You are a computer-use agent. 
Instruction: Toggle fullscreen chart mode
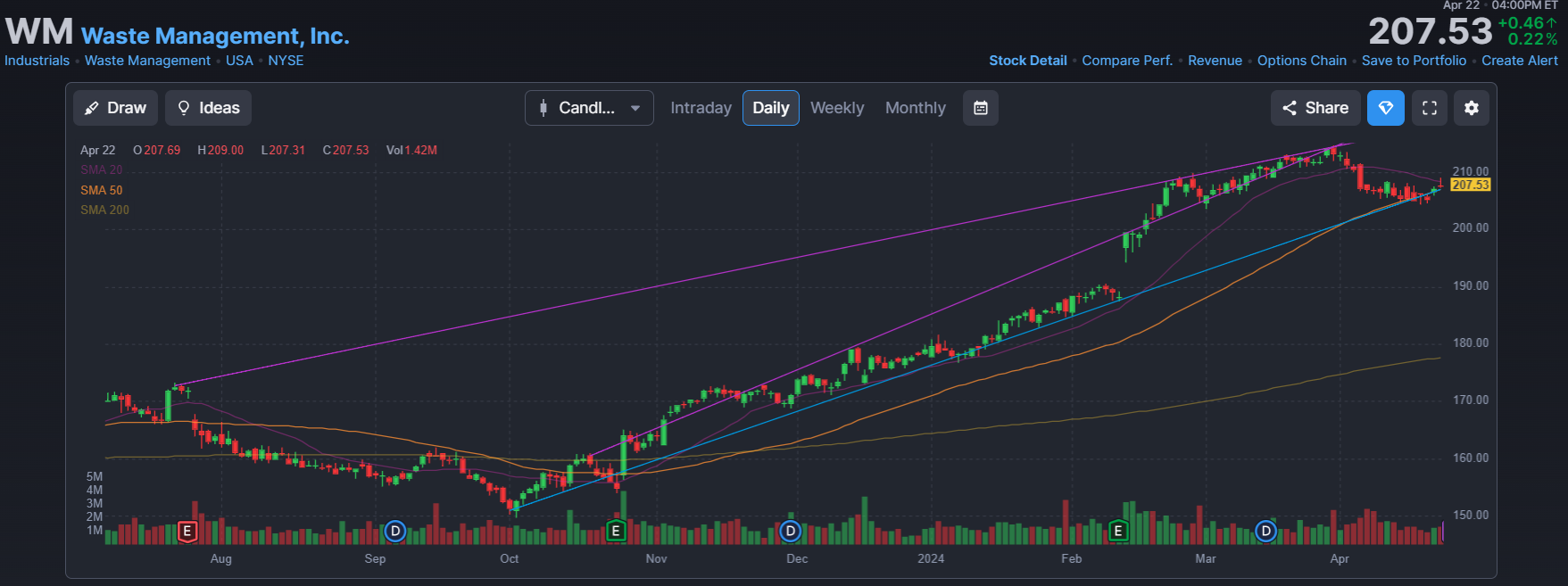coord(1429,108)
